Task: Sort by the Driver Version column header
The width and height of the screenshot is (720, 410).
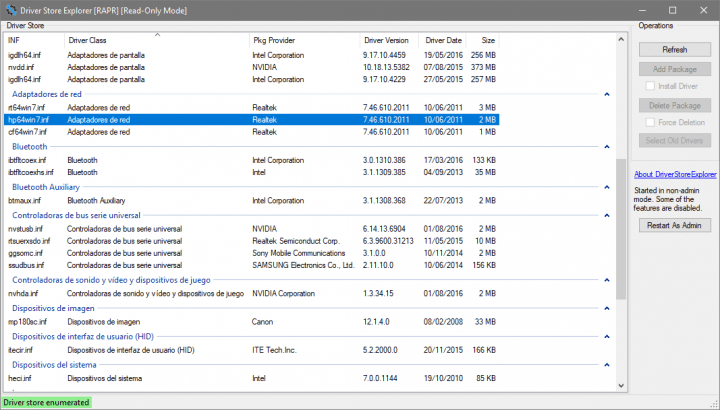Action: tap(389, 40)
